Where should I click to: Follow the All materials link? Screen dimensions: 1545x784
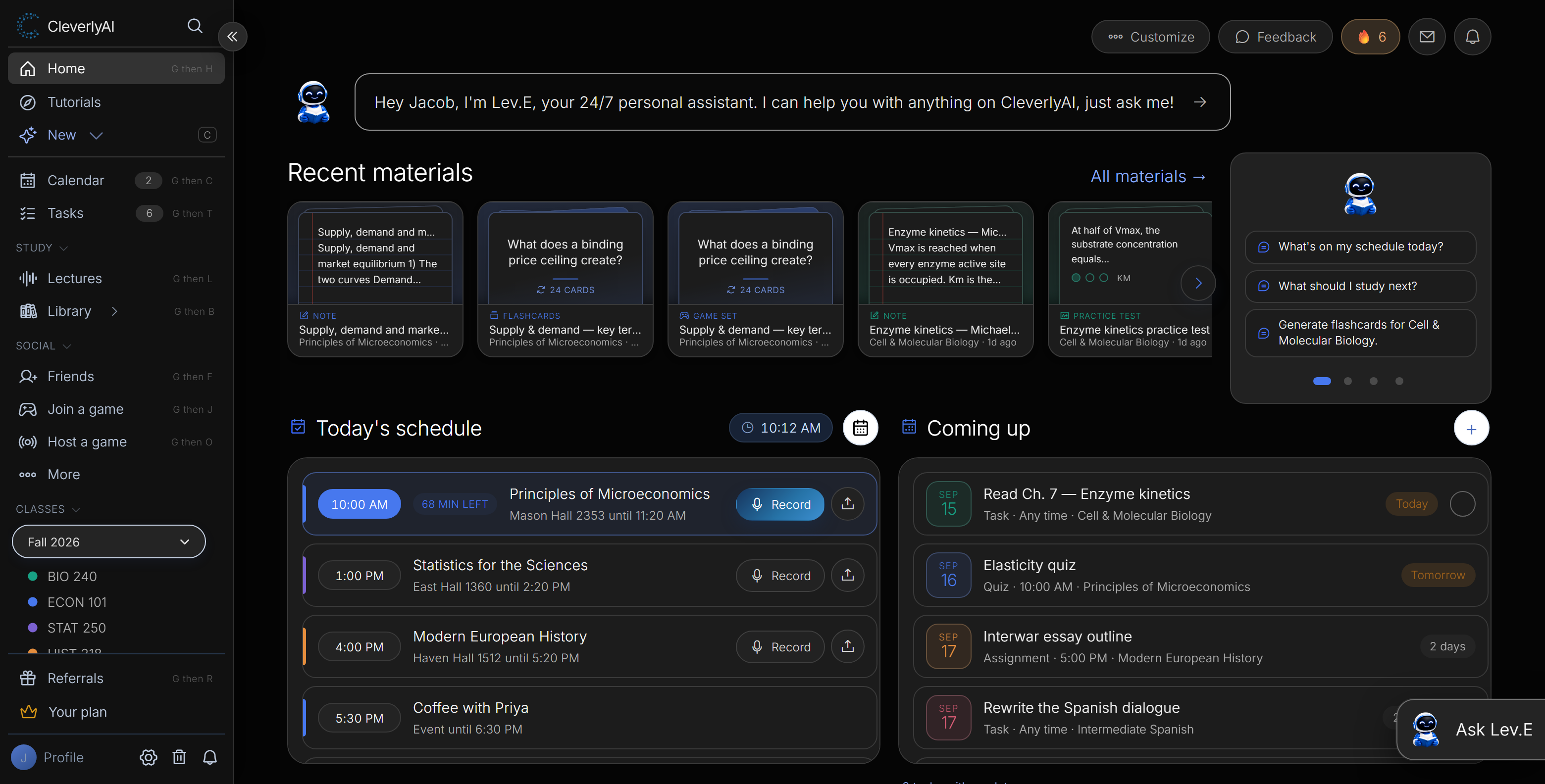pos(1148,176)
